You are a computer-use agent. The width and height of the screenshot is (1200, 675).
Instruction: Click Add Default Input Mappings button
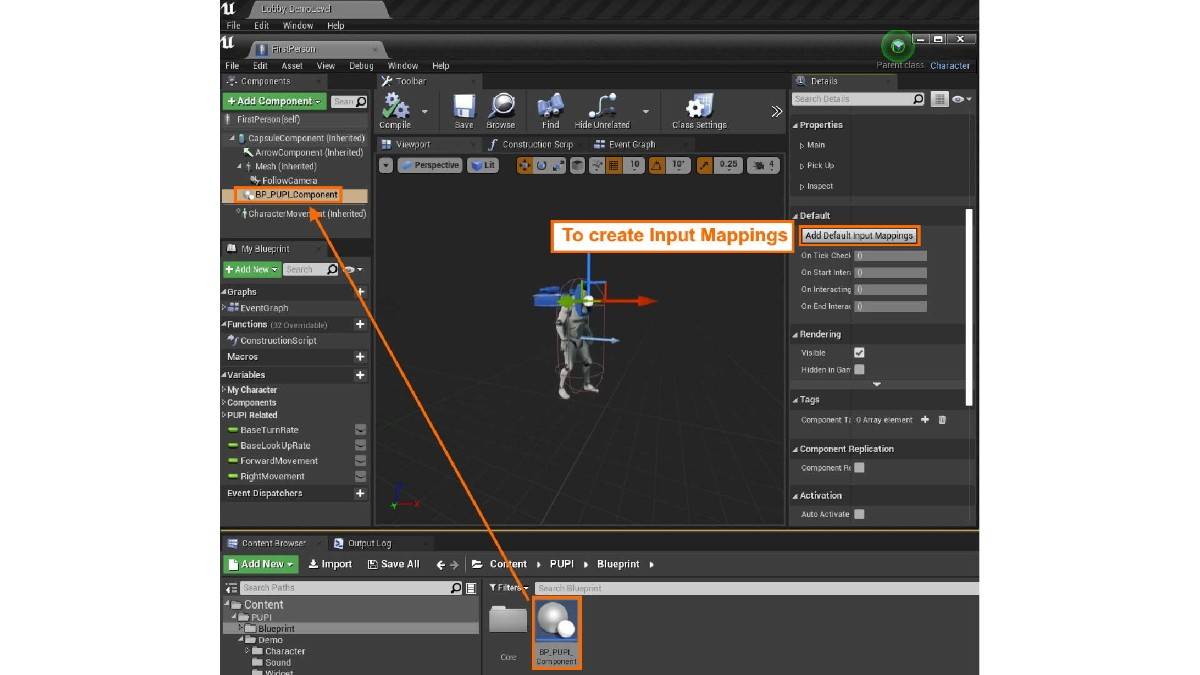[859, 236]
